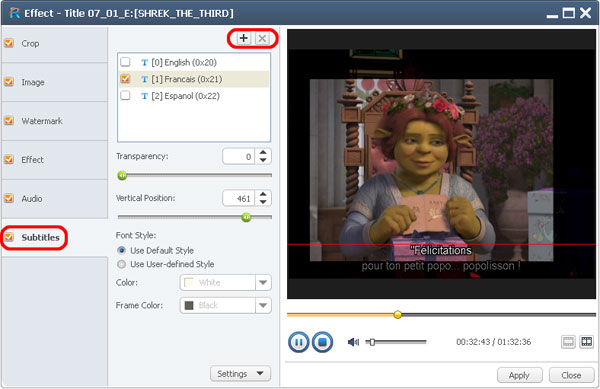This screenshot has height=389, width=600.
Task: Select Use Default Style radio button
Action: tap(122, 251)
